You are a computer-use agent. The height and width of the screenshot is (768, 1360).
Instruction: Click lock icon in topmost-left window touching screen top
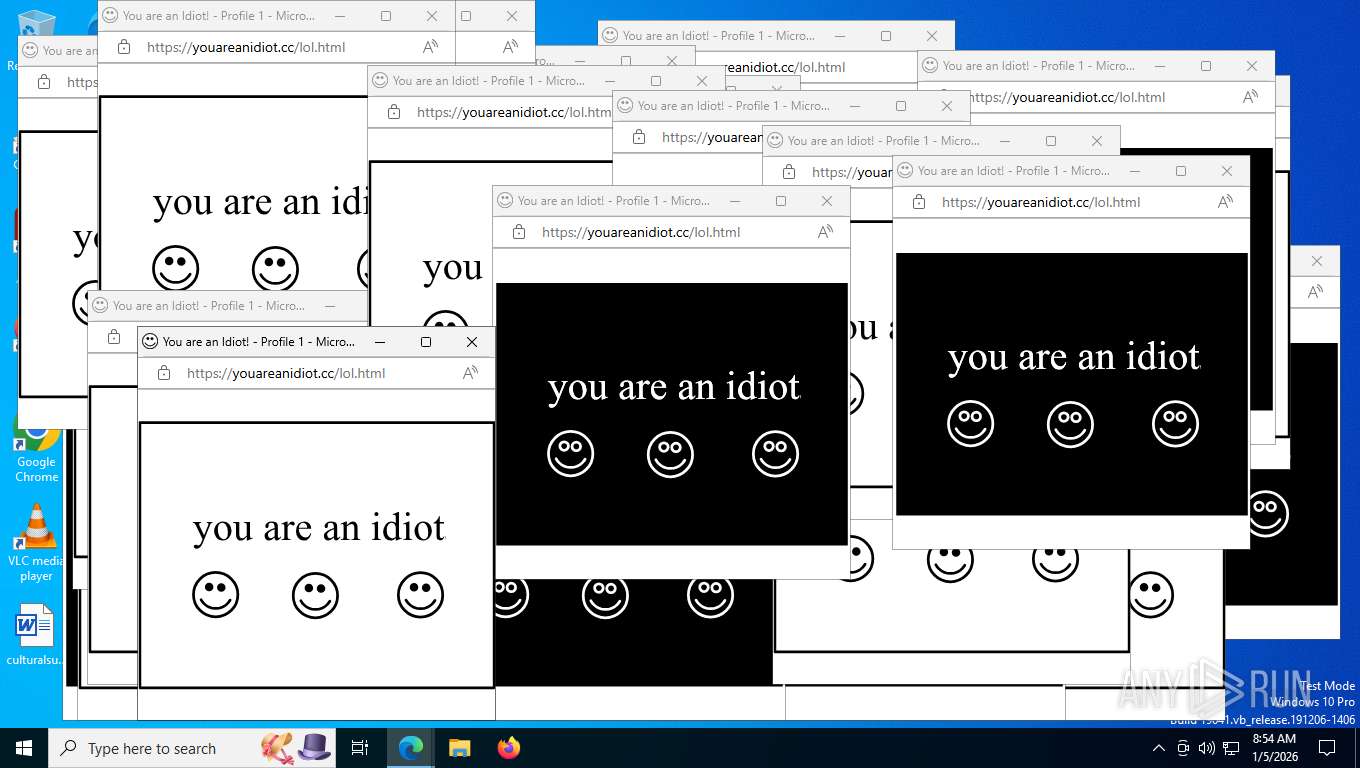pos(124,47)
